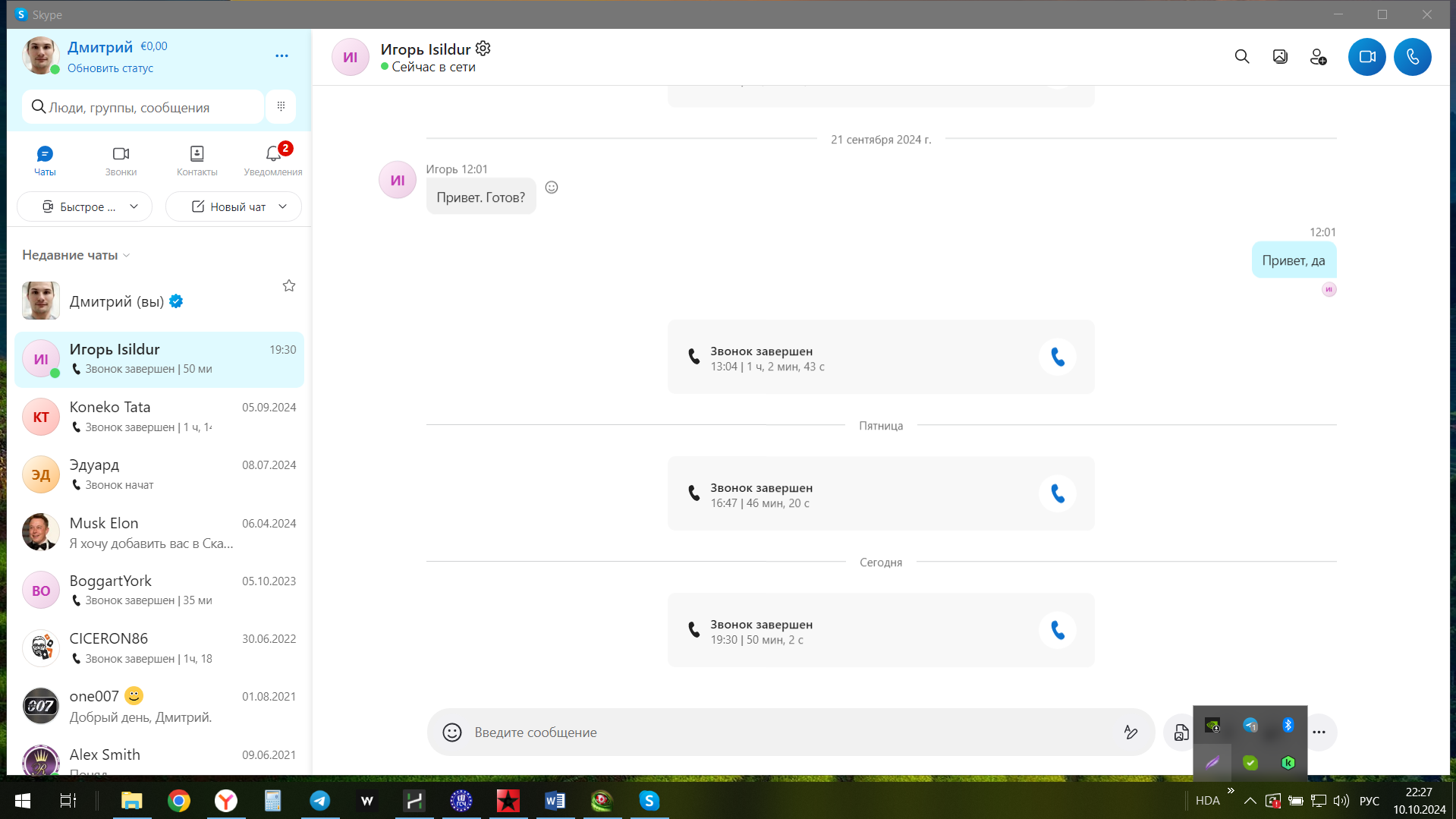1456x819 pixels.
Task: Open the clock showing 22:27
Action: pos(1419,801)
